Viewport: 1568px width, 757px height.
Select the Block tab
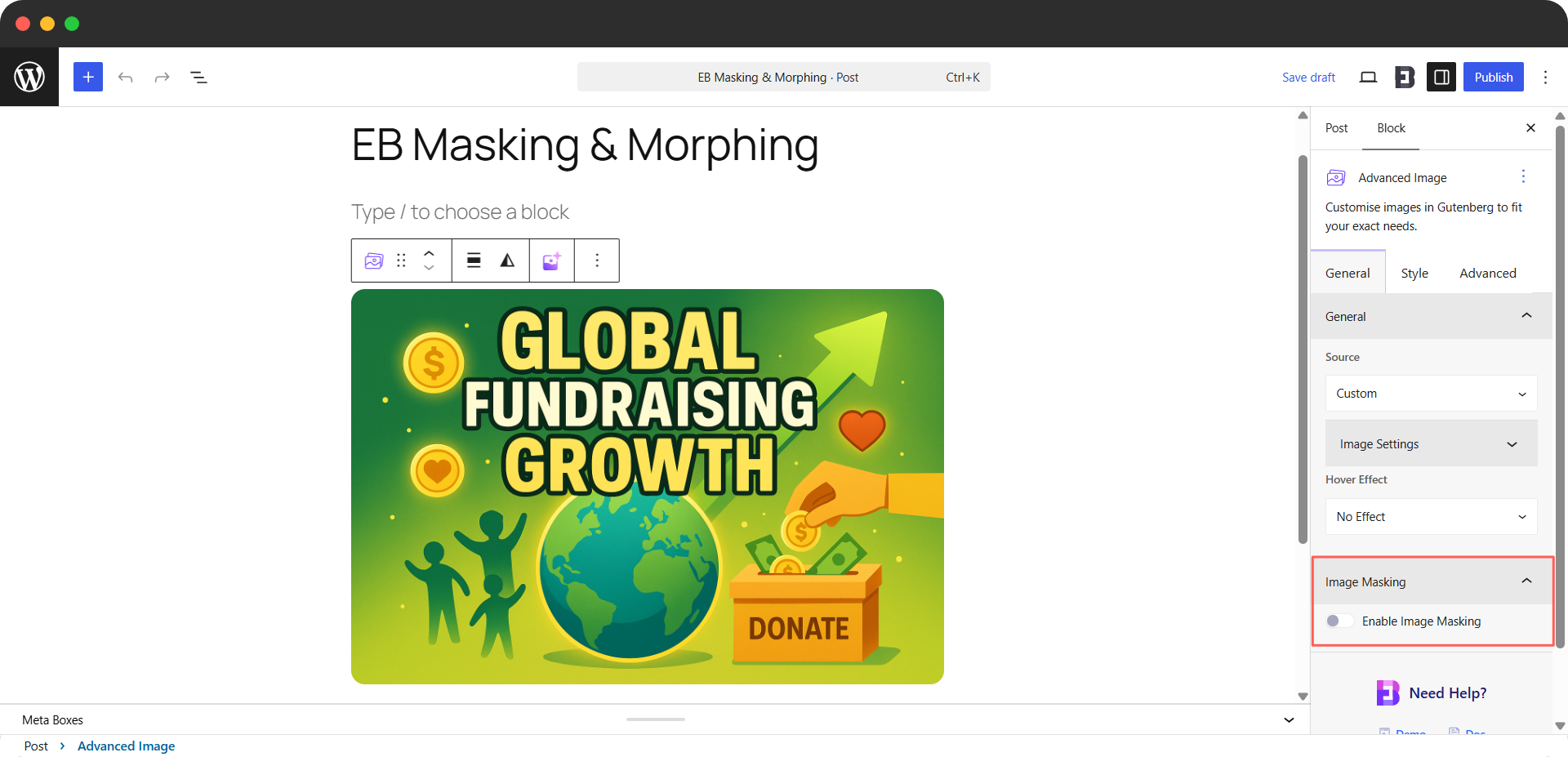pyautogui.click(x=1391, y=128)
